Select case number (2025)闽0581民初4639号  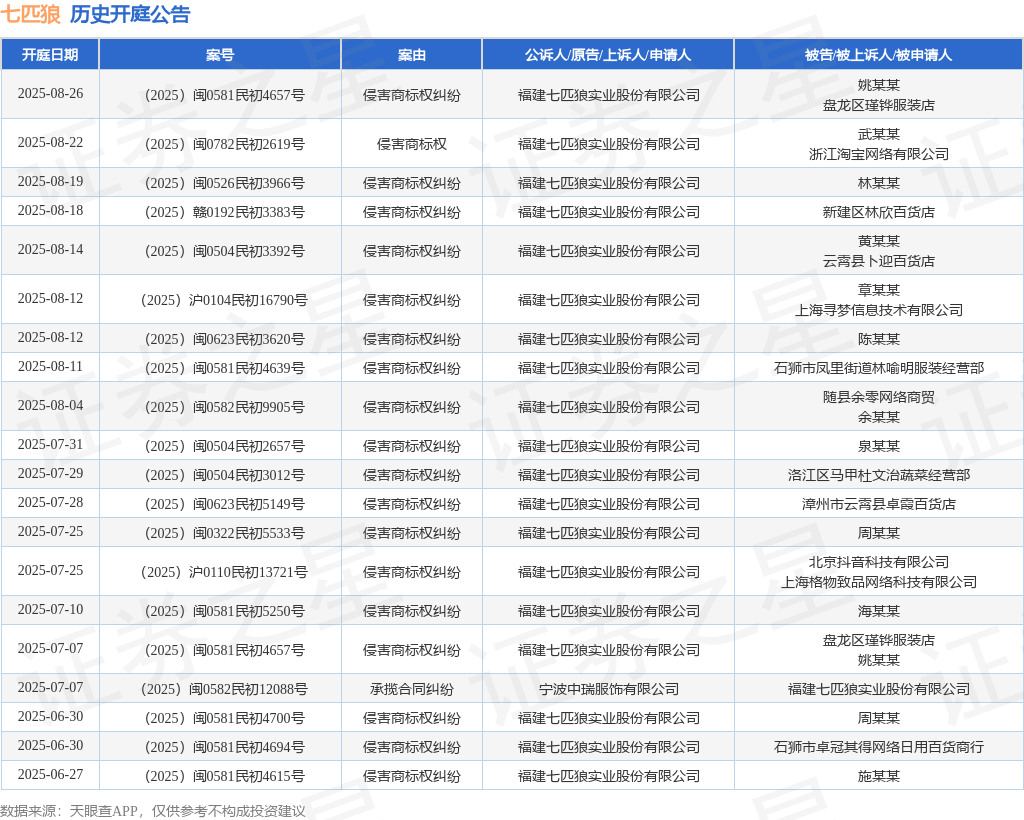pyautogui.click(x=224, y=368)
